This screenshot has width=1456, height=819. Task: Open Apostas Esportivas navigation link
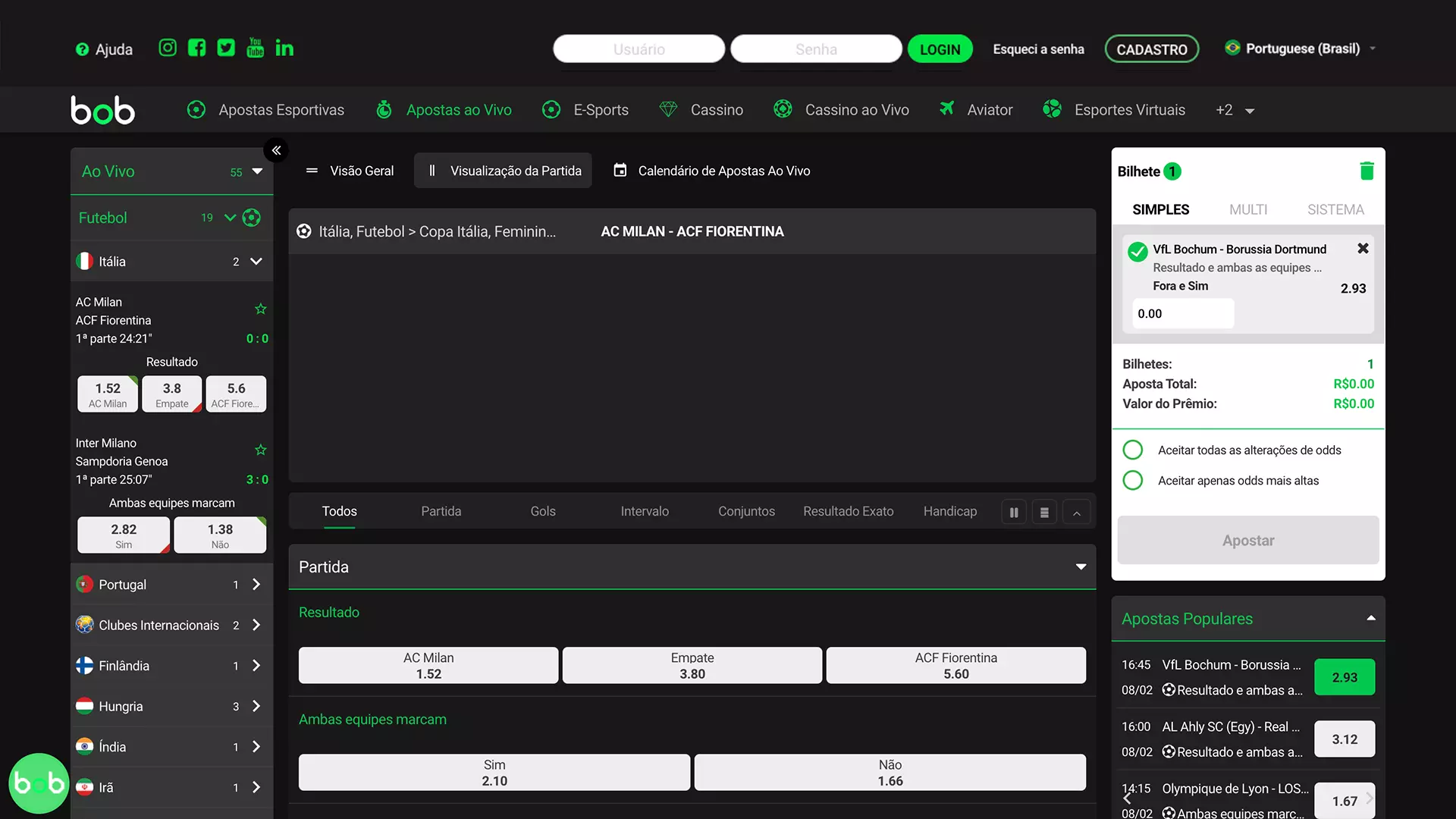click(x=266, y=110)
